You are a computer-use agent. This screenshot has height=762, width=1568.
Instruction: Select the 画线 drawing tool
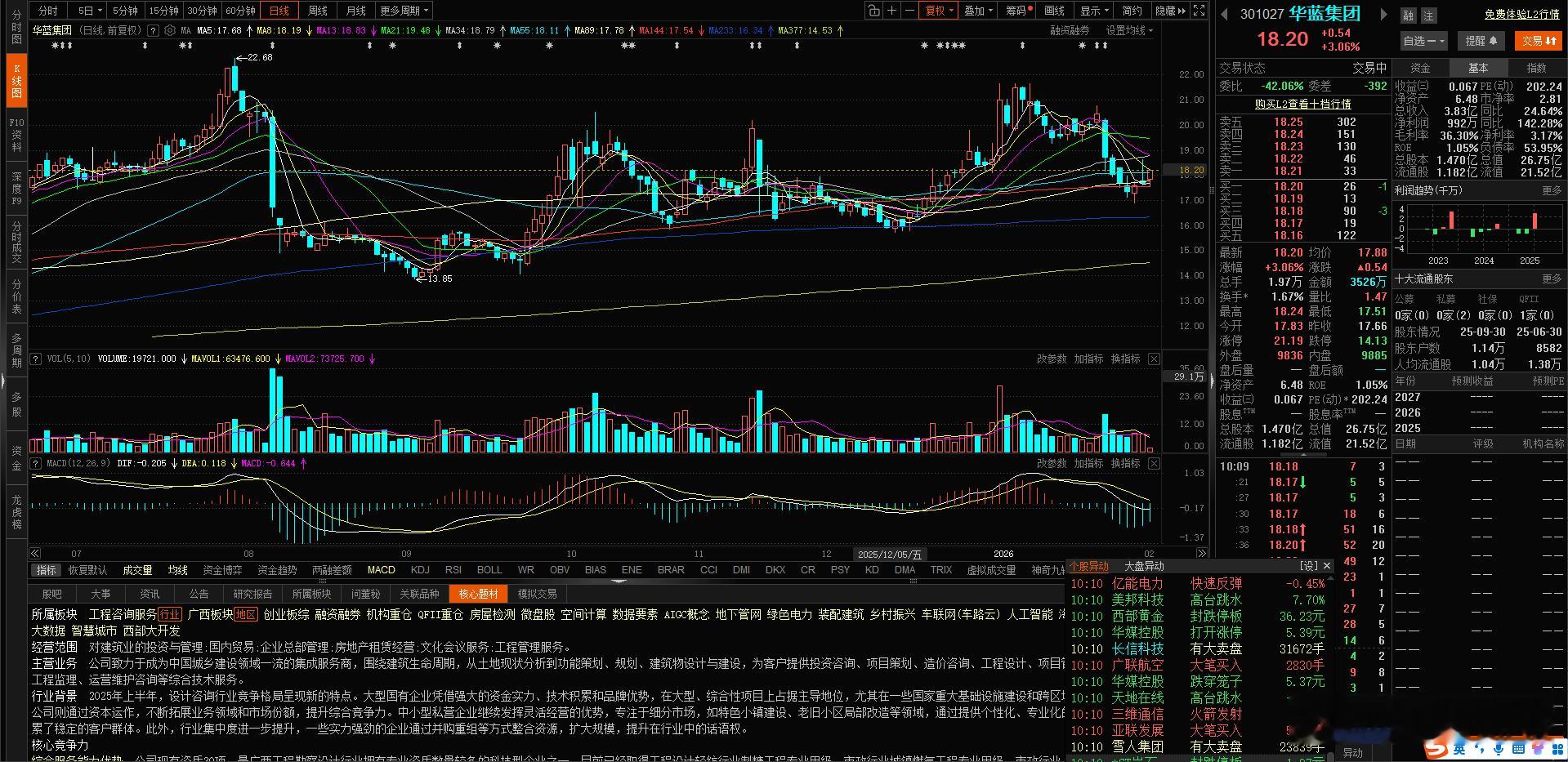pos(1054,10)
